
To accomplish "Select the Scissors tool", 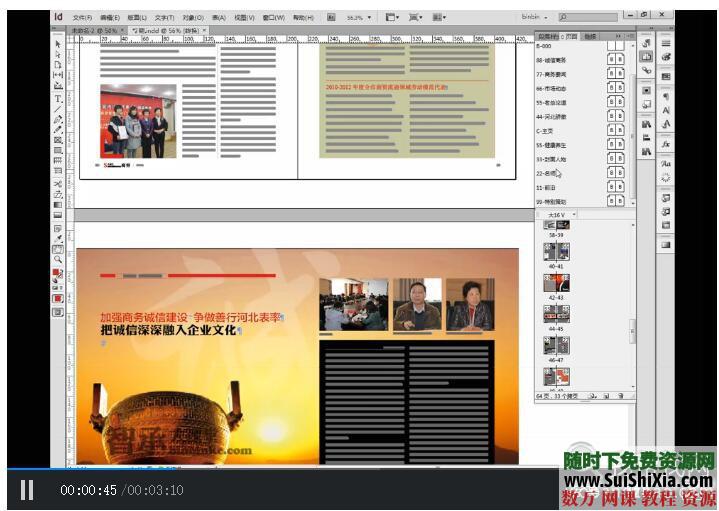I will pyautogui.click(x=58, y=184).
